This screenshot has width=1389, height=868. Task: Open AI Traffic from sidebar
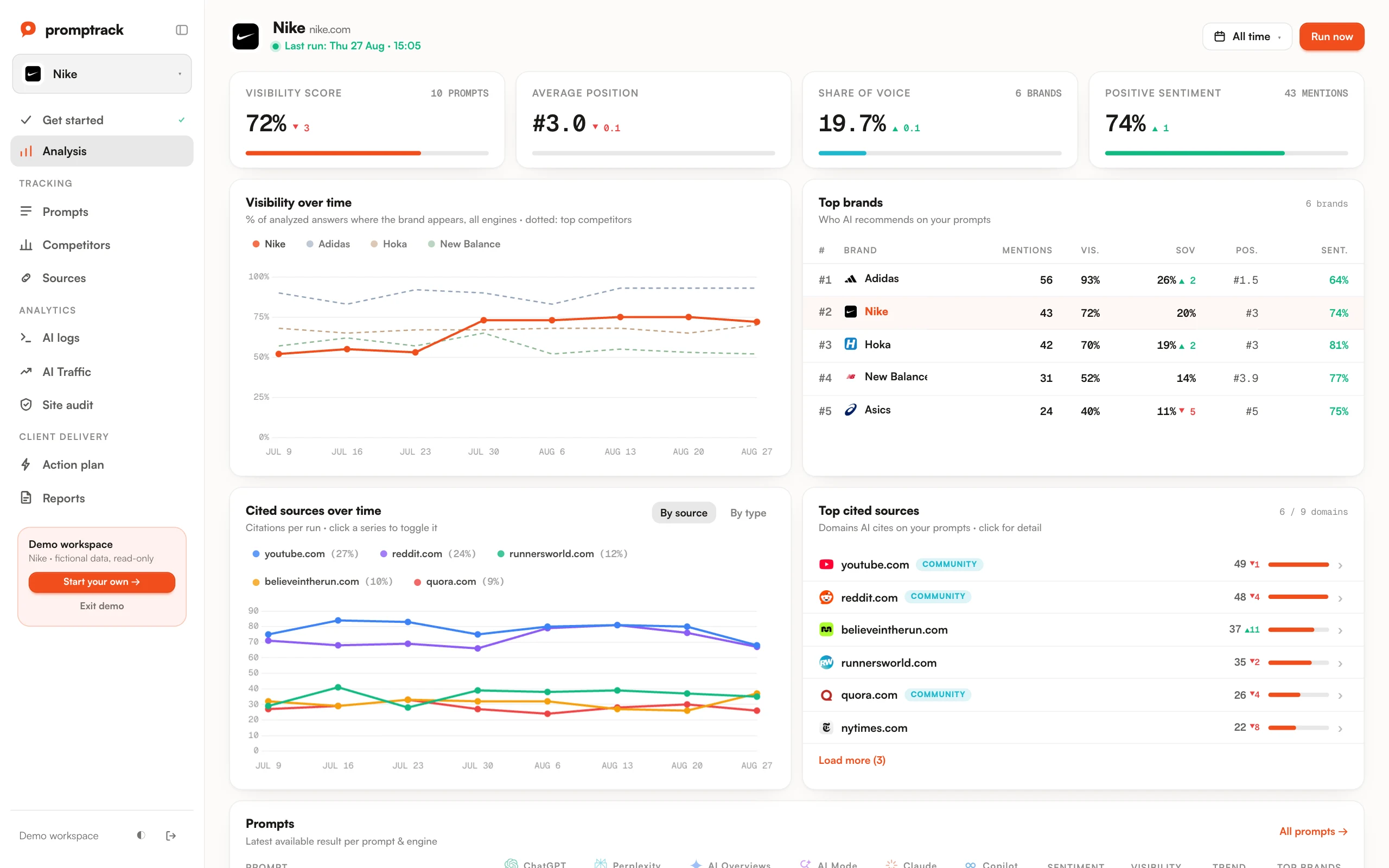[x=101, y=372]
